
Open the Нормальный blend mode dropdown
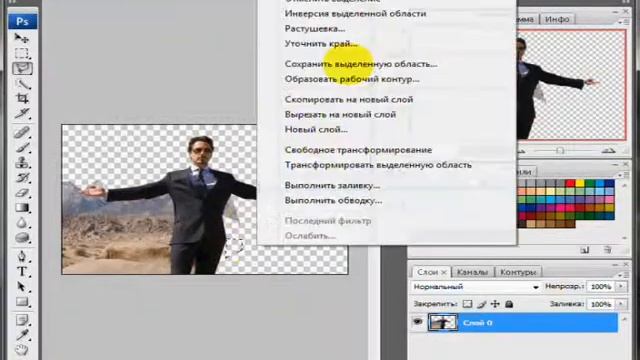click(x=476, y=287)
